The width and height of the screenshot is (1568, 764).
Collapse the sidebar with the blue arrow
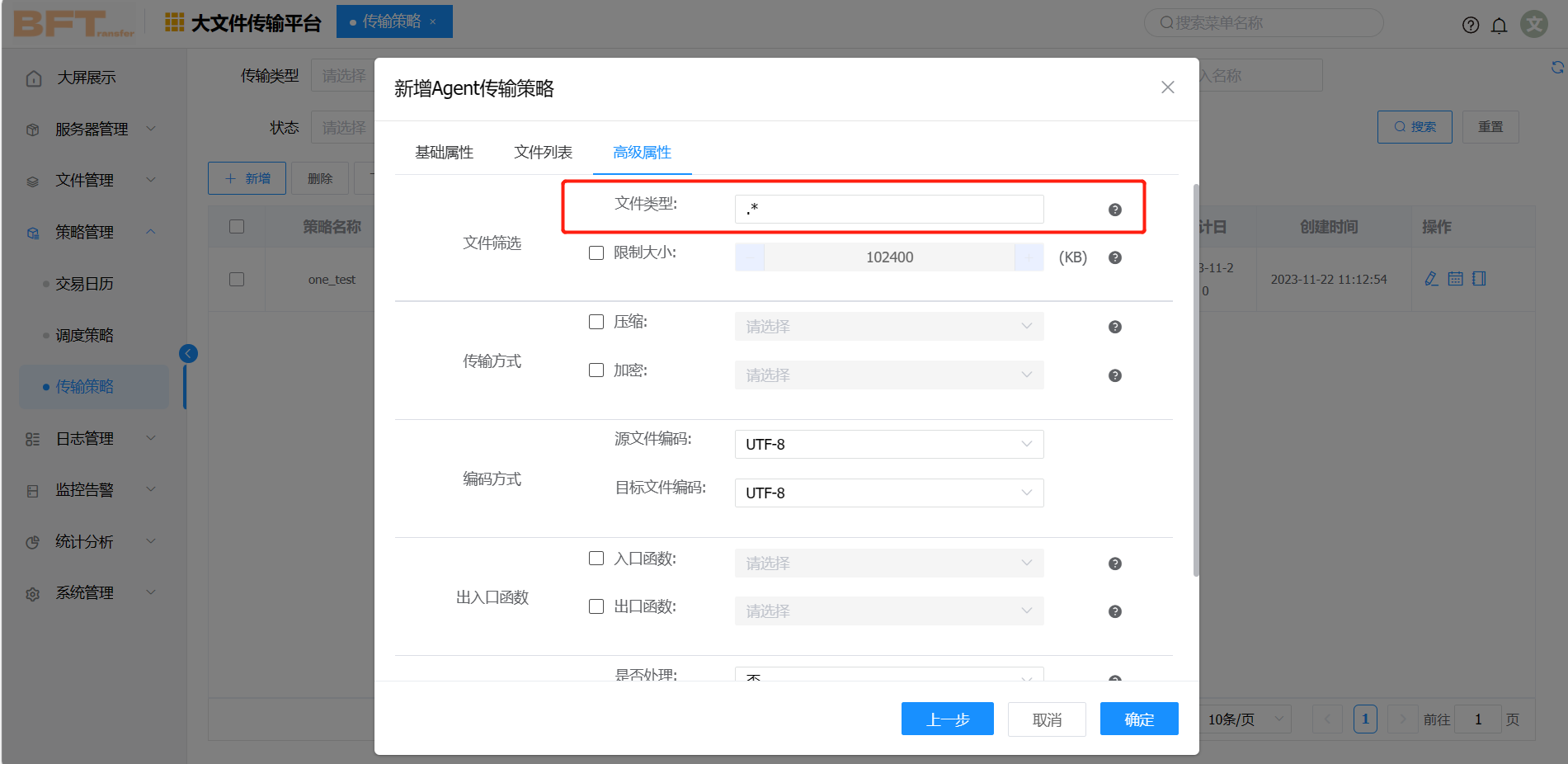coord(188,353)
